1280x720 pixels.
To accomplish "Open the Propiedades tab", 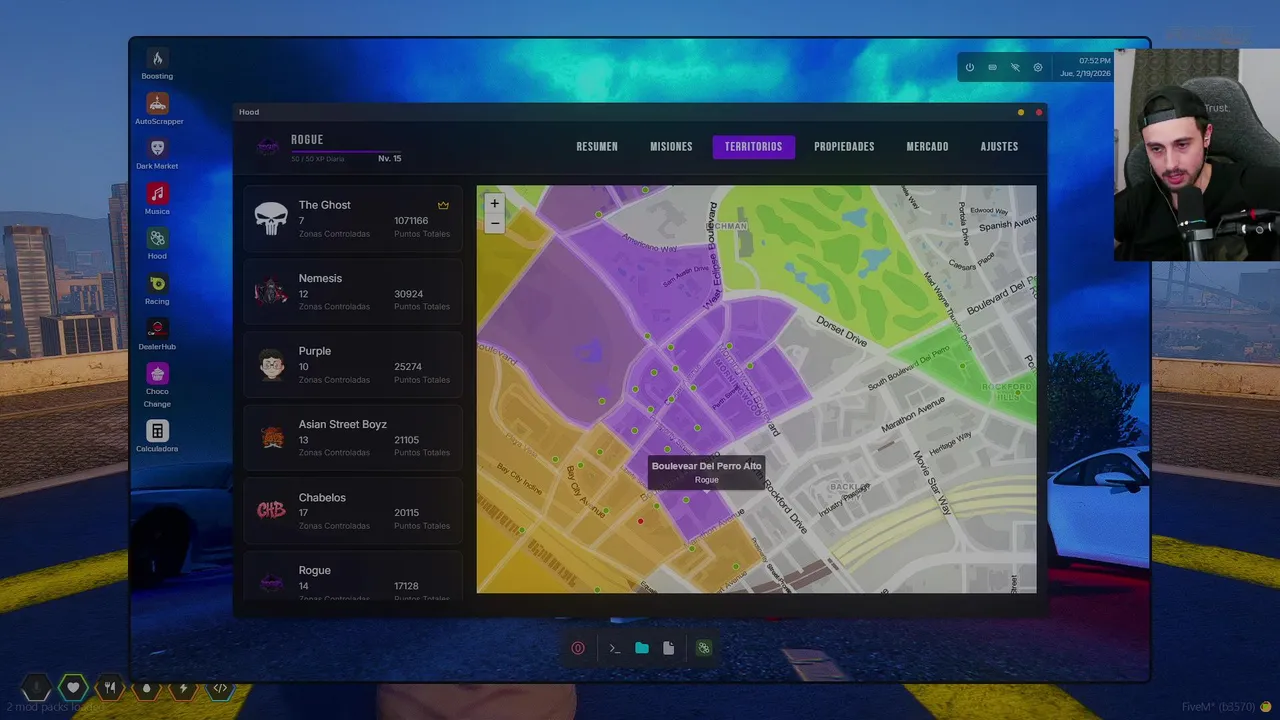I will coord(844,147).
